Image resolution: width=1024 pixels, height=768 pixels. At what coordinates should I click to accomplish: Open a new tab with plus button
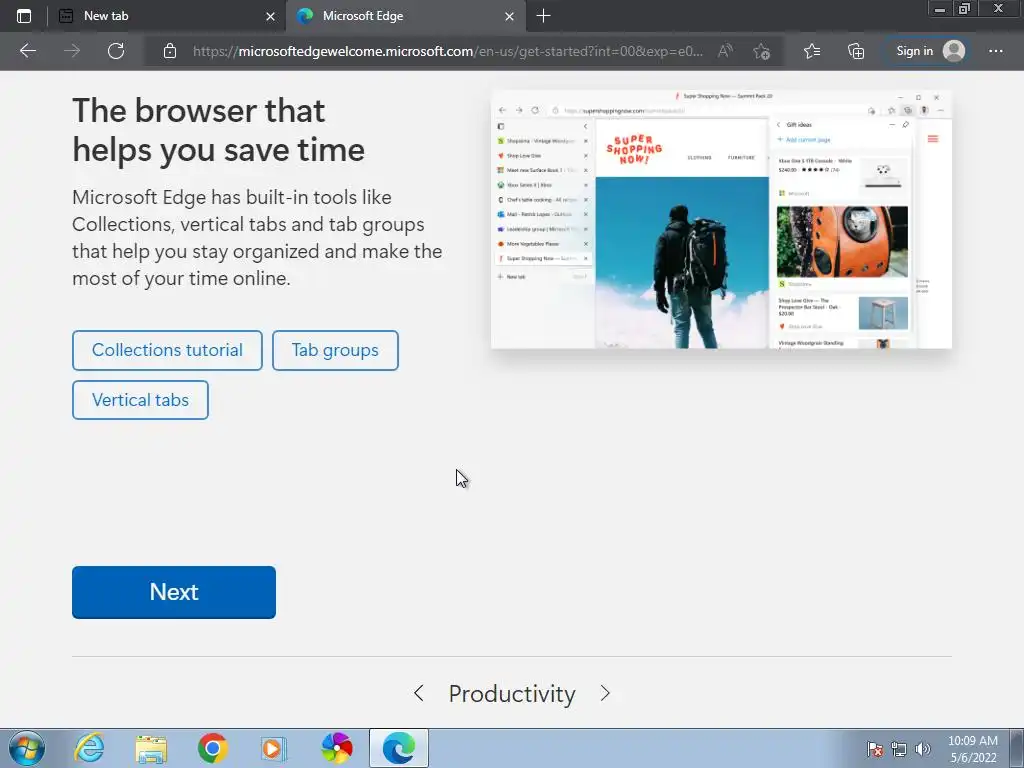click(x=543, y=16)
